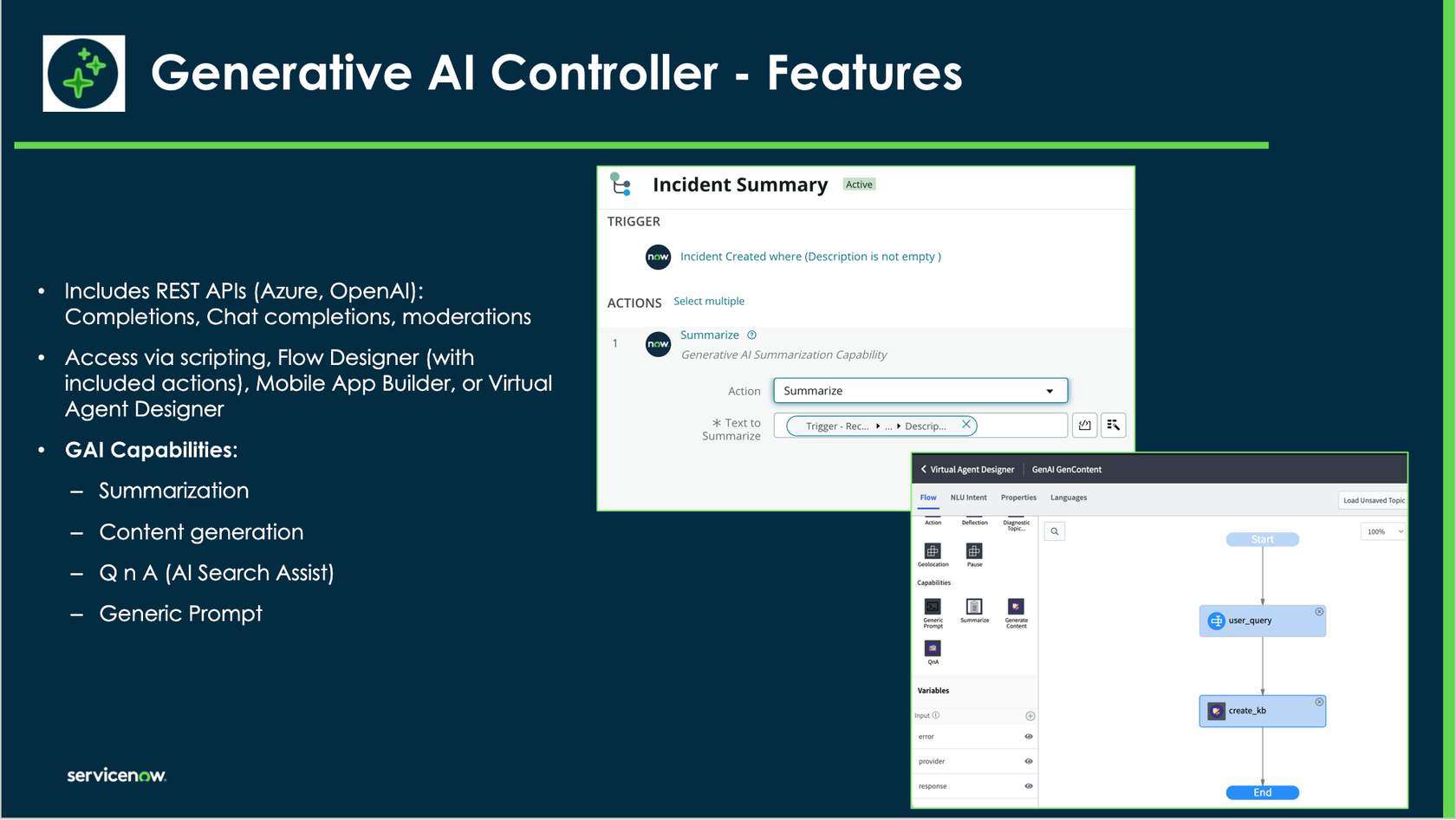Click the Select multiple link

[x=709, y=302]
